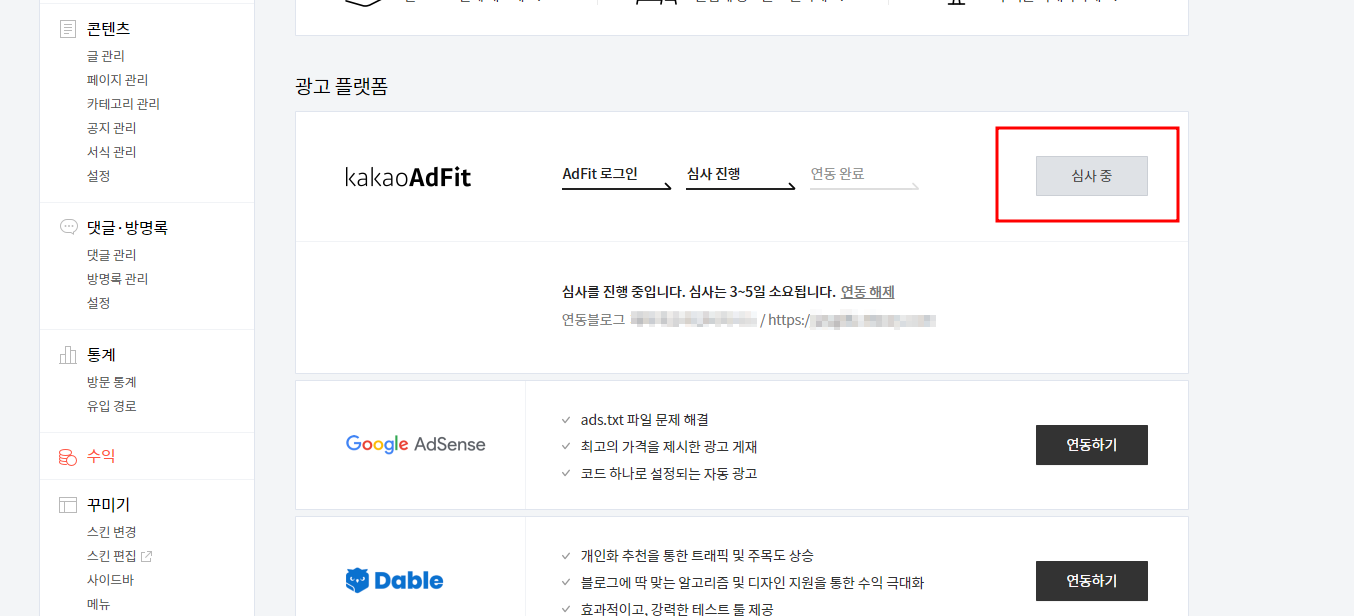
Task: Click the blurred https blog URL
Action: 852,320
